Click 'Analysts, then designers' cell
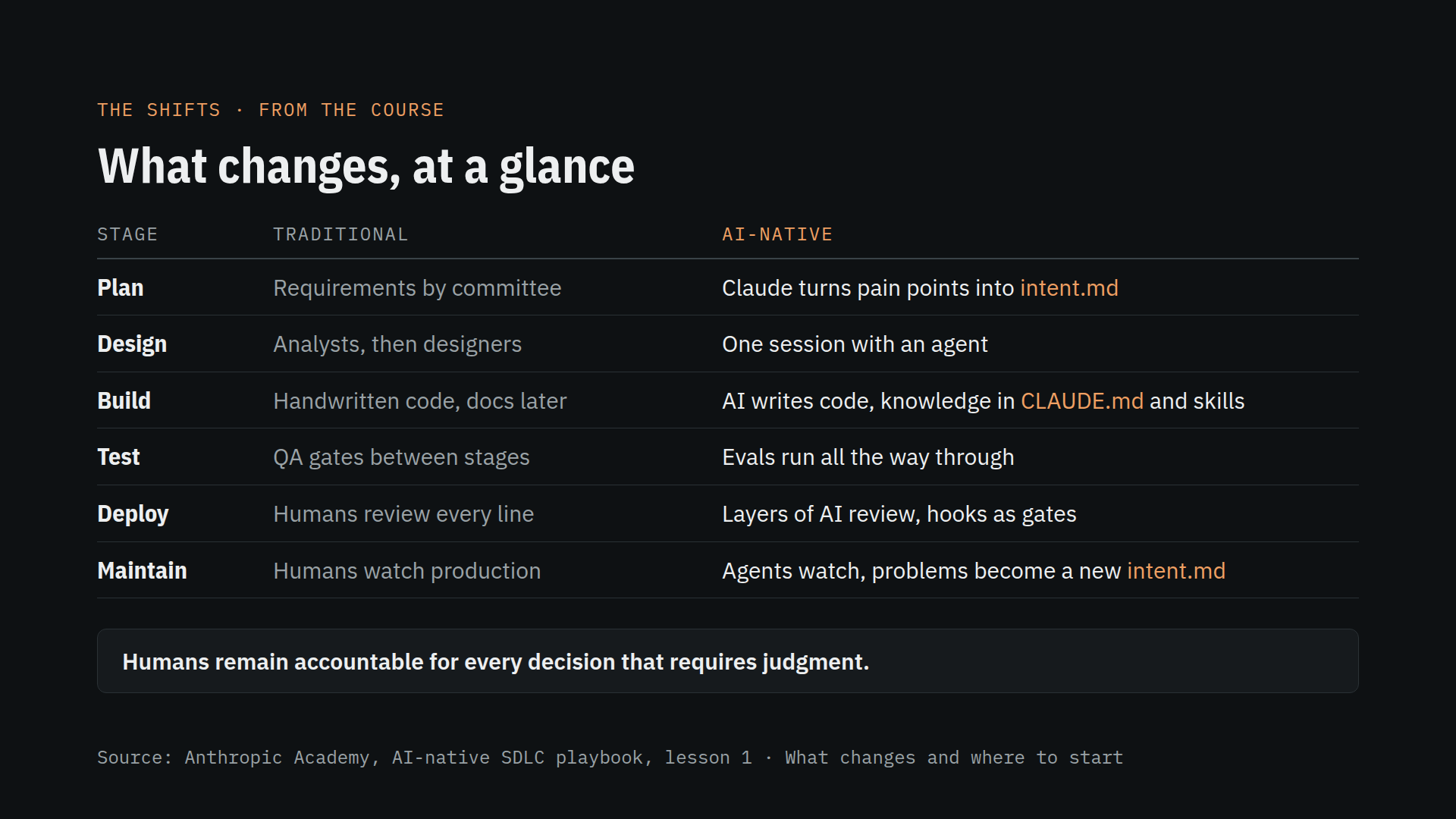 click(397, 344)
